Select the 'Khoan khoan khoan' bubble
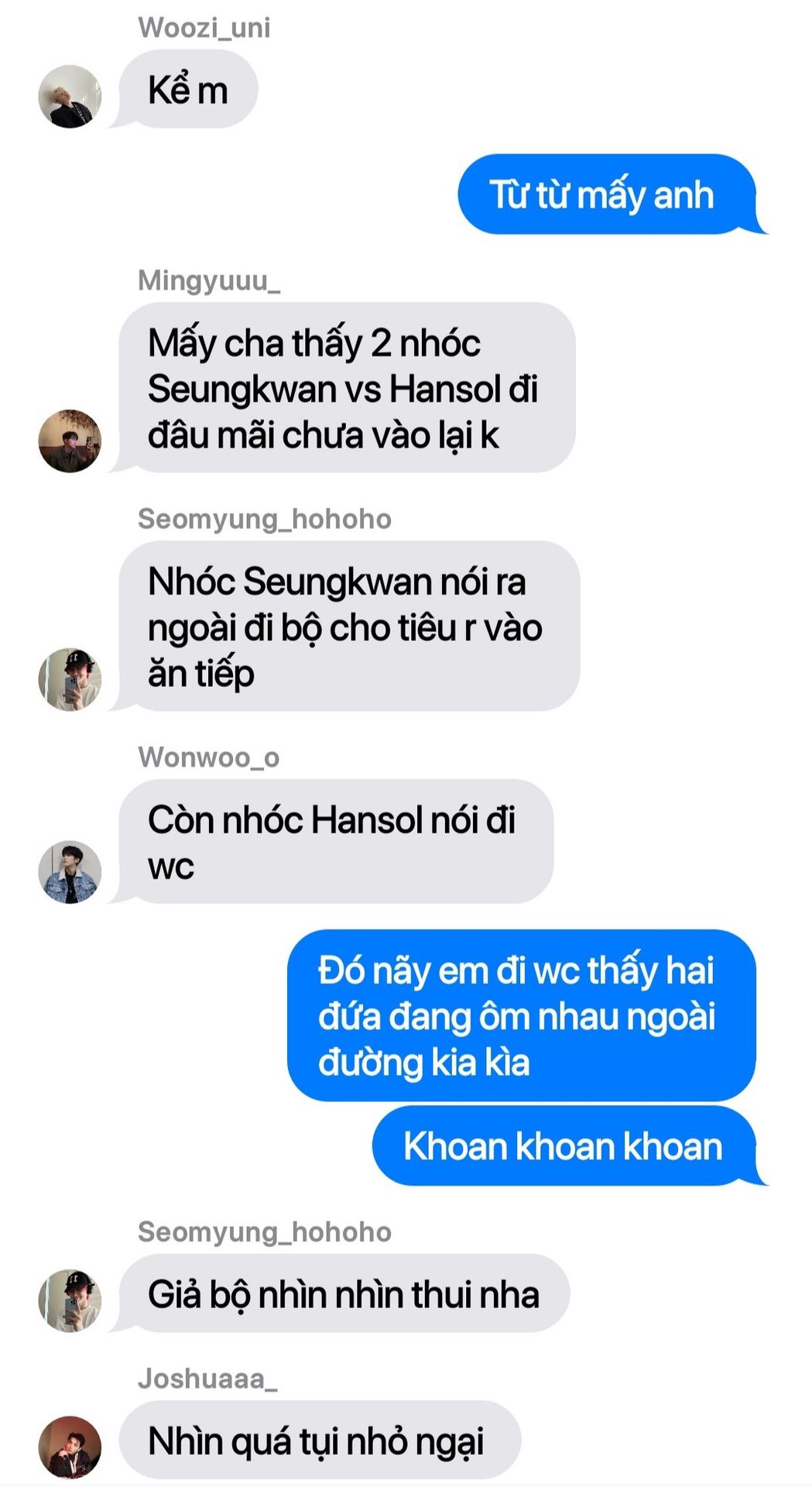Screen dimensions: 812x1487 tap(564, 1145)
